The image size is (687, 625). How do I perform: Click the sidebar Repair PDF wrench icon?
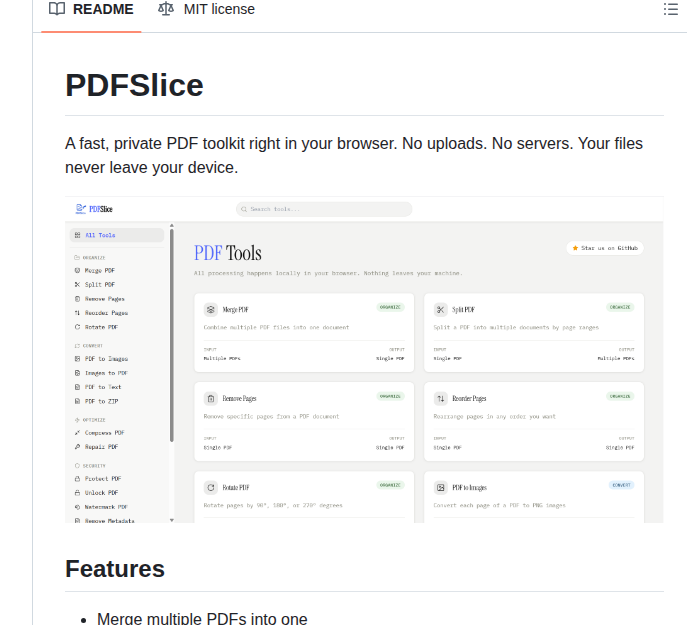point(78,447)
